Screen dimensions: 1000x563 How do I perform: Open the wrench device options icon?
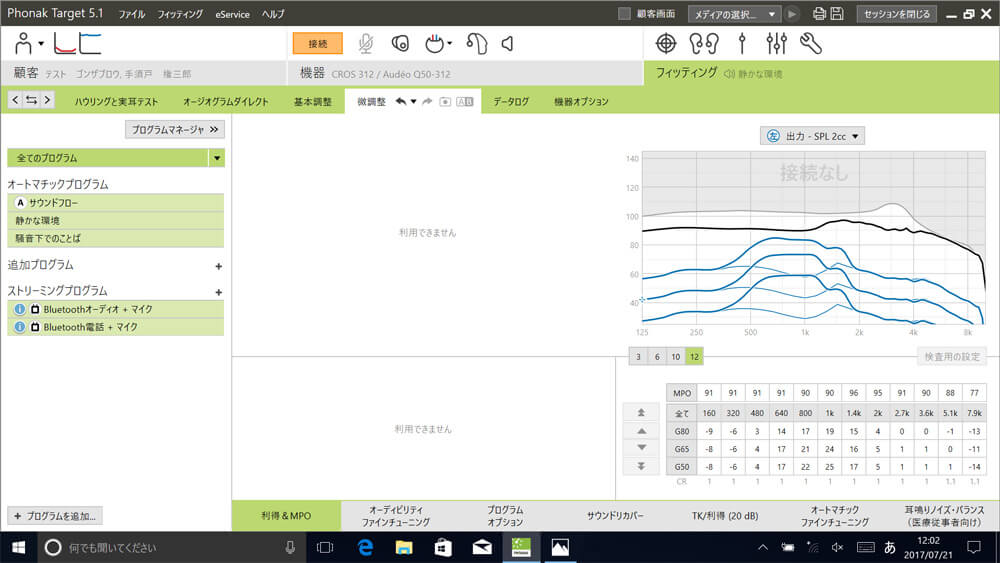[811, 43]
